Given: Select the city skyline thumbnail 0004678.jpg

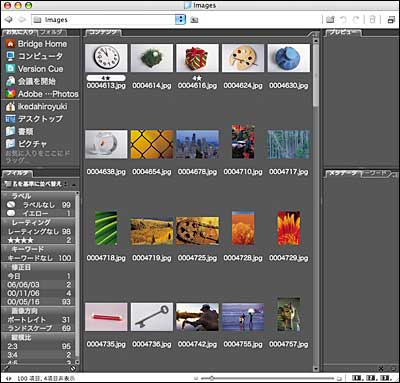Looking at the screenshot, I should [x=197, y=144].
